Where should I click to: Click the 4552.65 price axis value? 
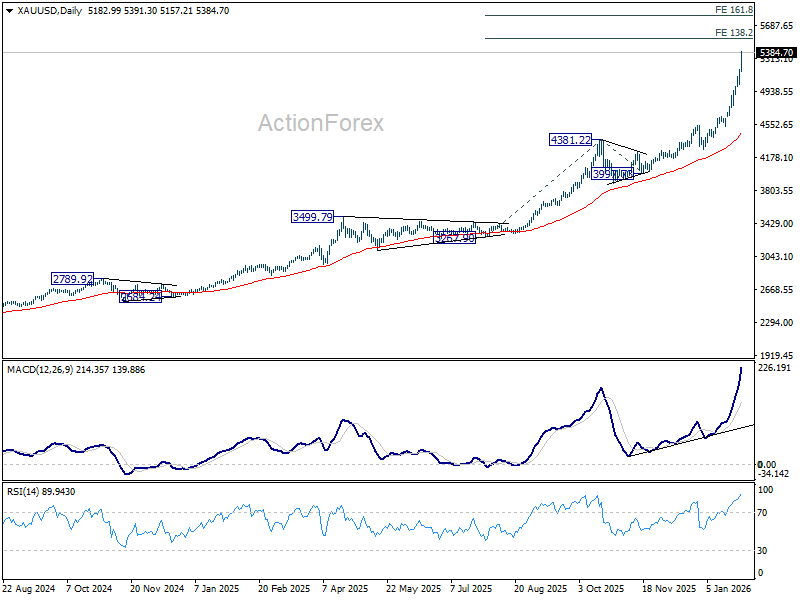point(776,125)
